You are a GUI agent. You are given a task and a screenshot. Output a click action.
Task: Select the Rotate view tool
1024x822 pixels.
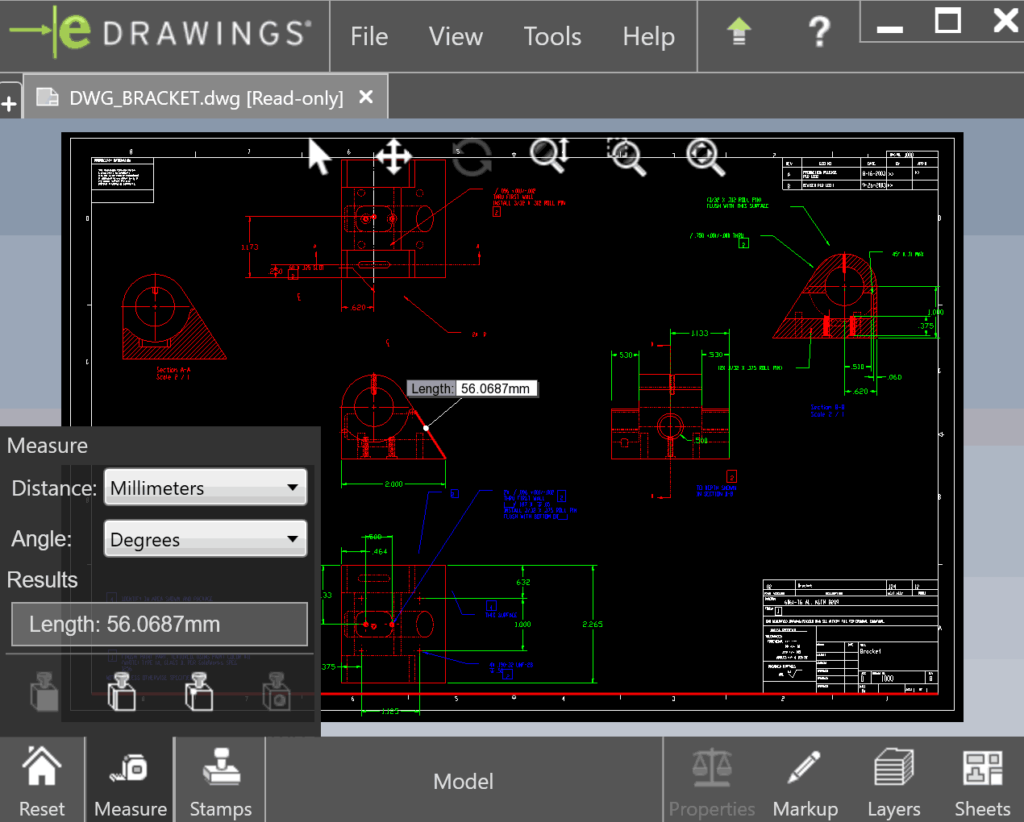[x=470, y=157]
